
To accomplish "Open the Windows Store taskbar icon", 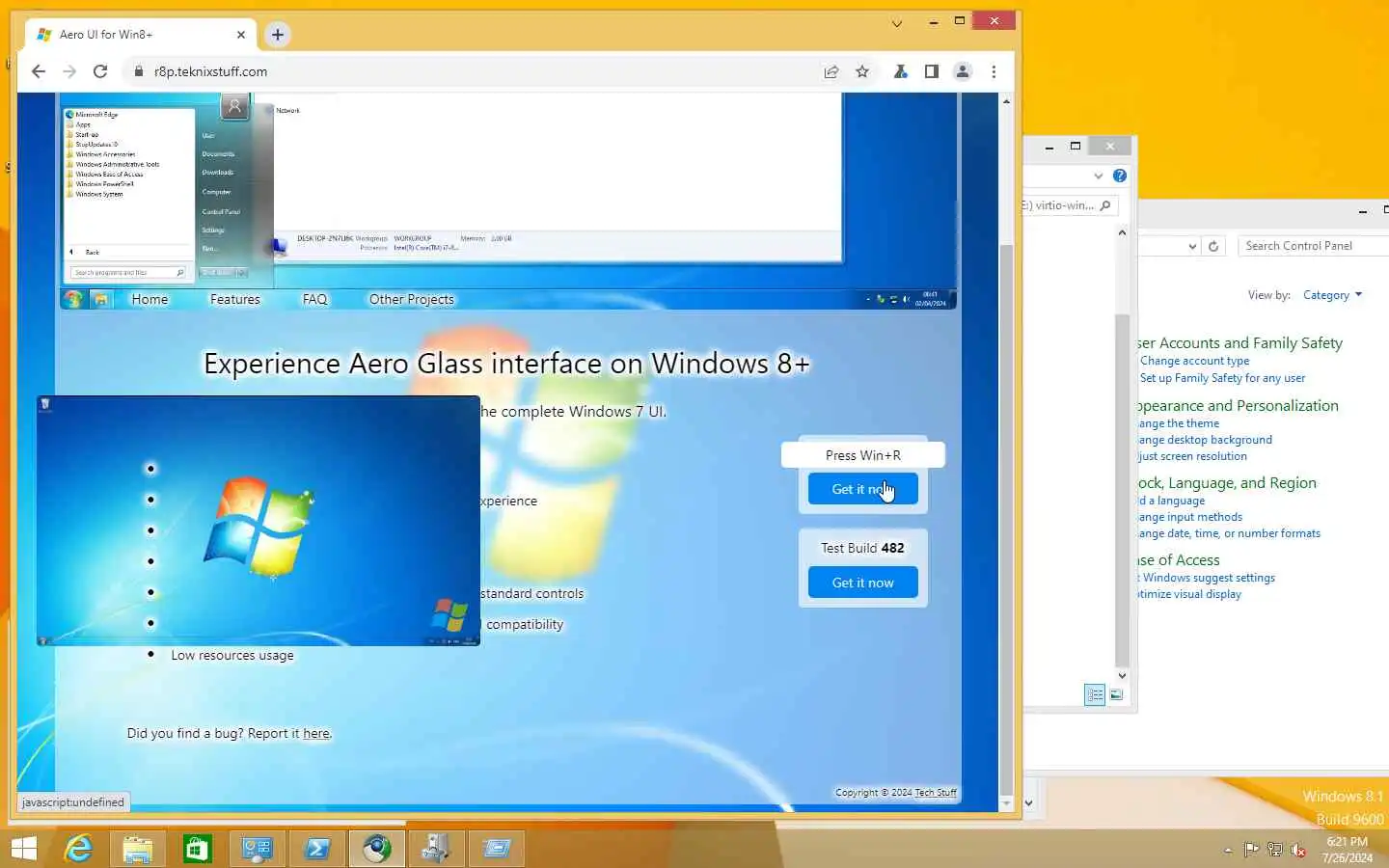I will point(198,849).
